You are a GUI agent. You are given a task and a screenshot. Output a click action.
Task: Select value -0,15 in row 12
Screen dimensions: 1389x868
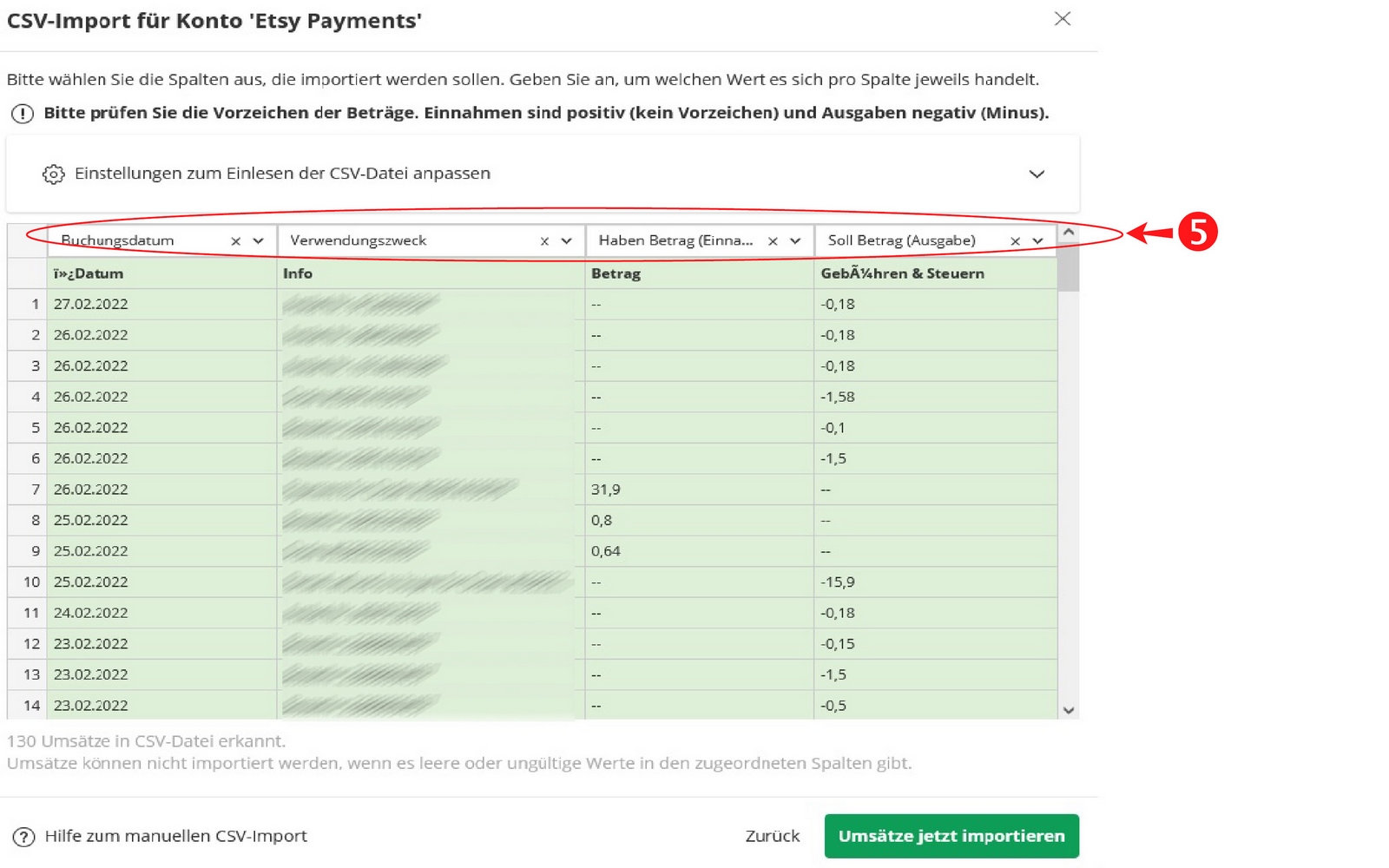tap(838, 644)
